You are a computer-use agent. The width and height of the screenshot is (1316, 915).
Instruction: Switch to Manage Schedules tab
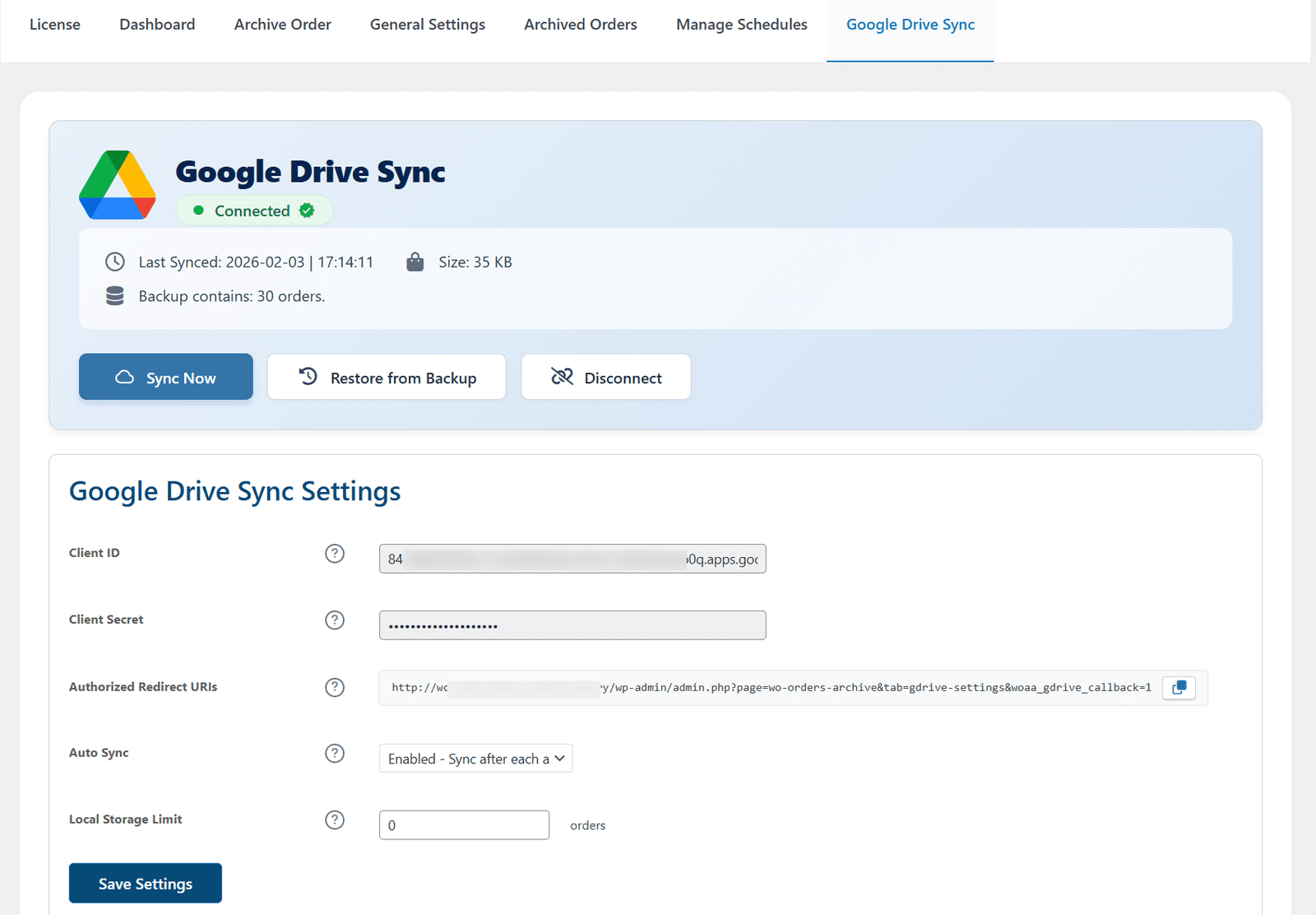[742, 25]
